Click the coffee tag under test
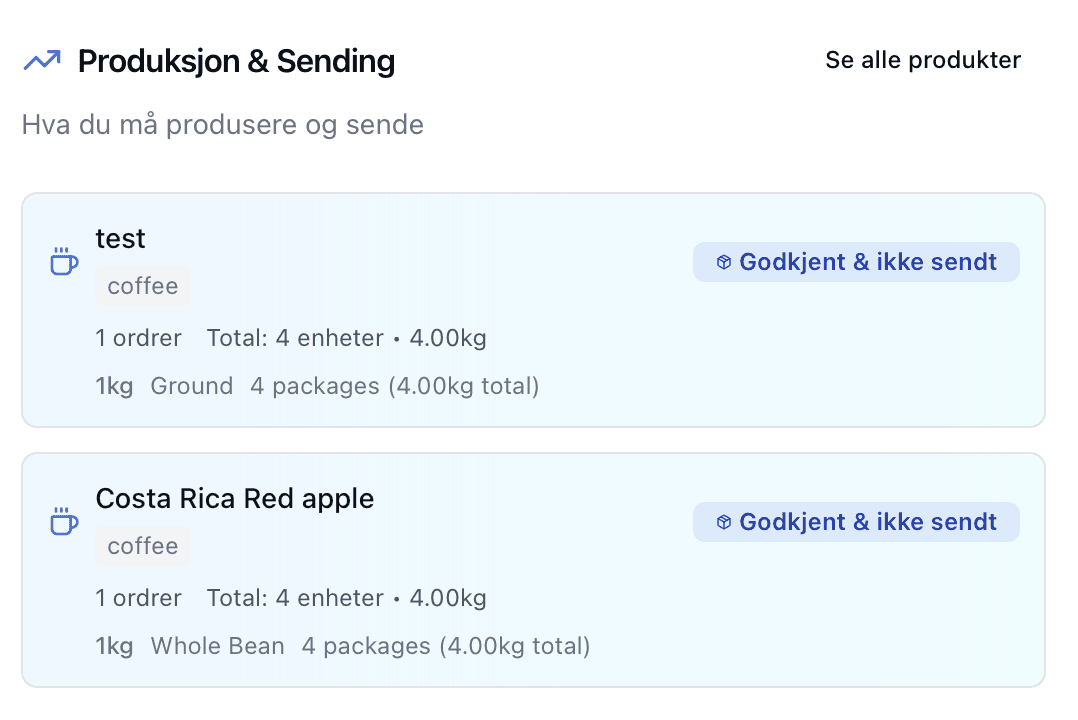The height and width of the screenshot is (720, 1078). click(143, 286)
